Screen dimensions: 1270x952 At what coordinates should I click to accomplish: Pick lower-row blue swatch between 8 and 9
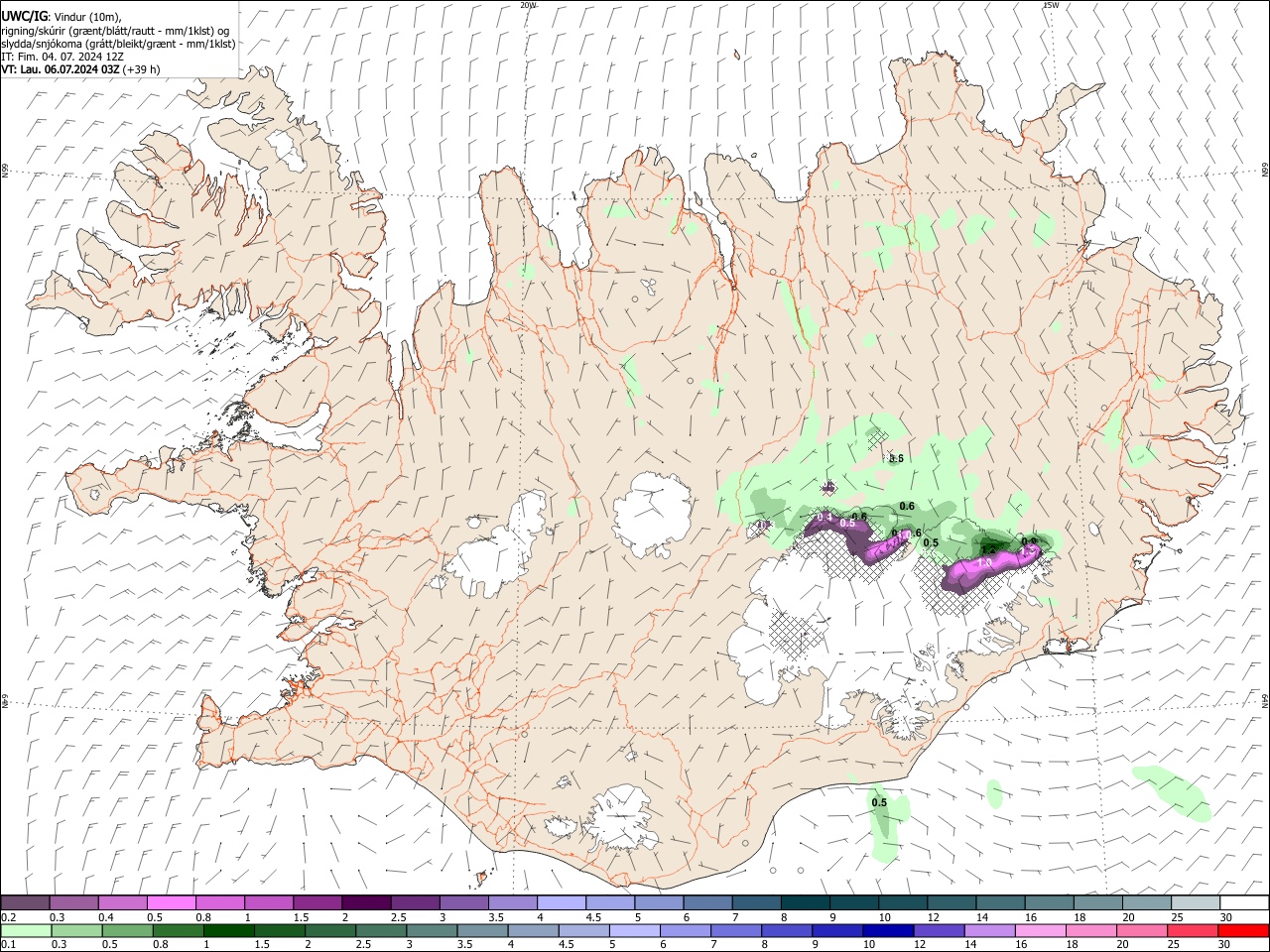(x=786, y=930)
